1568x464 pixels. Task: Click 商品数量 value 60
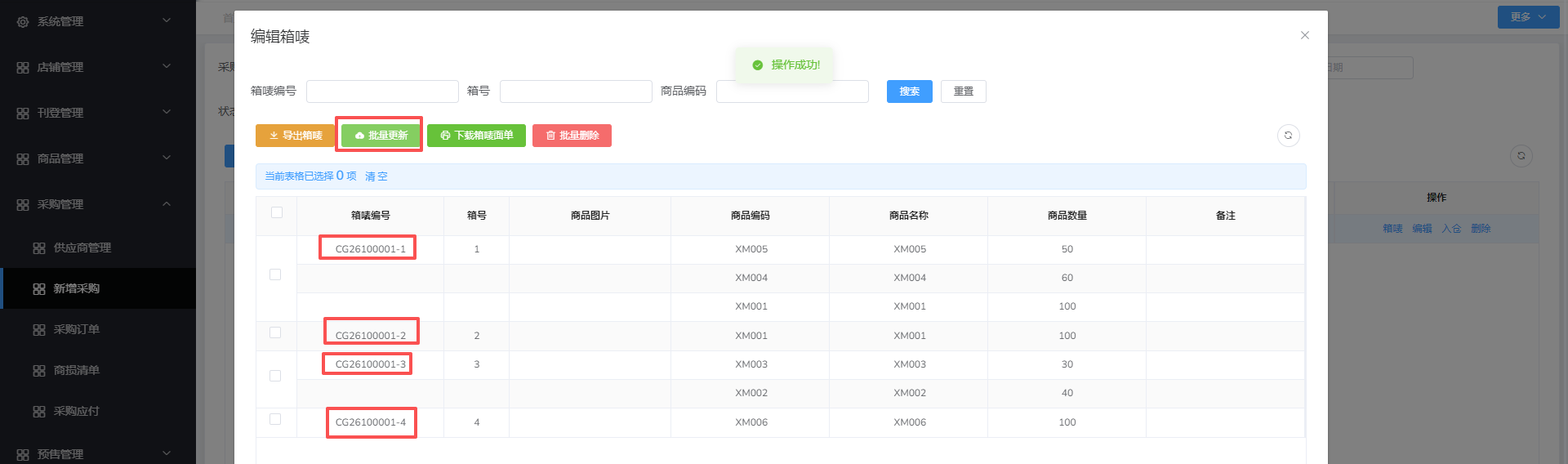[x=1067, y=278]
